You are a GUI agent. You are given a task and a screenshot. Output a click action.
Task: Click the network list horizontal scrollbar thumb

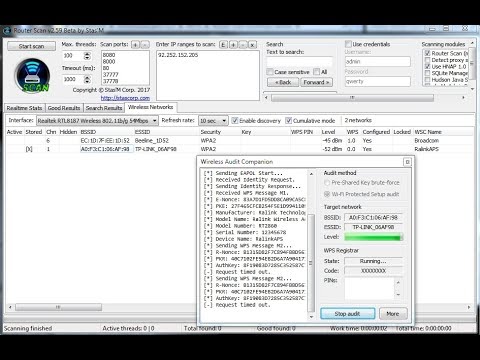click(x=58, y=307)
